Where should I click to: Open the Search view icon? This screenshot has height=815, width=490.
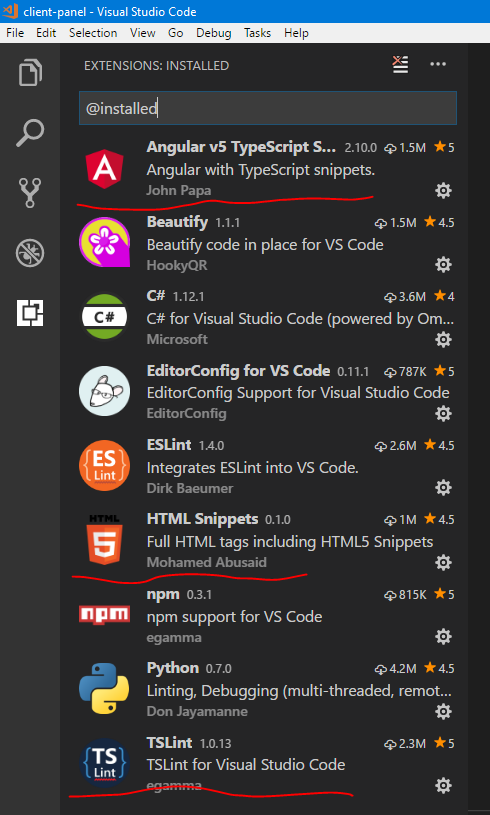pyautogui.click(x=30, y=133)
